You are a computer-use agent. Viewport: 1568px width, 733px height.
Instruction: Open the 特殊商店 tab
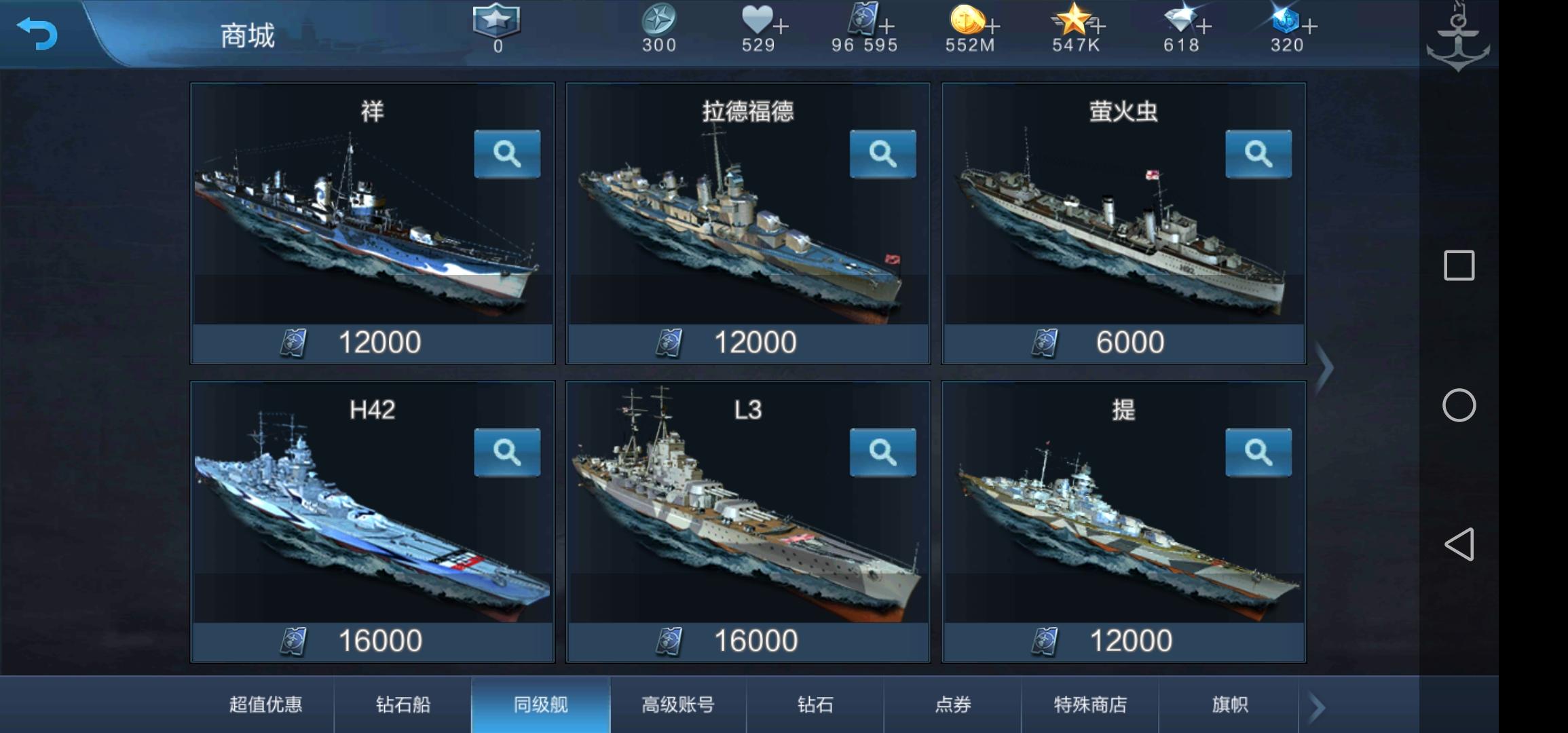point(1090,704)
